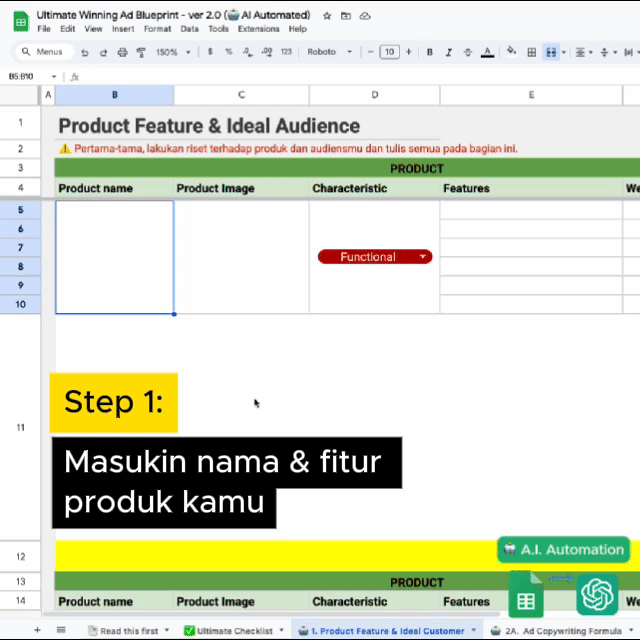Open the Format menu
This screenshot has height=640, width=640.
pyautogui.click(x=157, y=29)
